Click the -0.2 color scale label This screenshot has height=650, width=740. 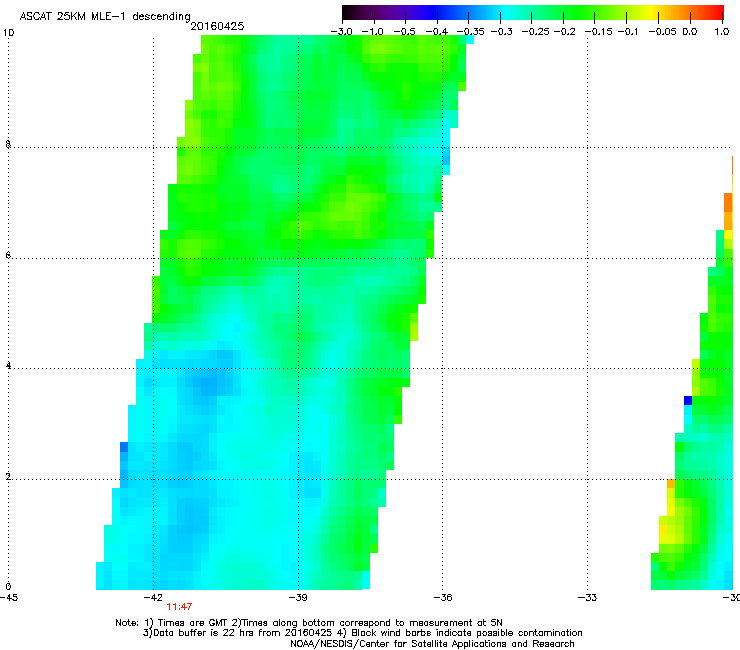coord(565,32)
